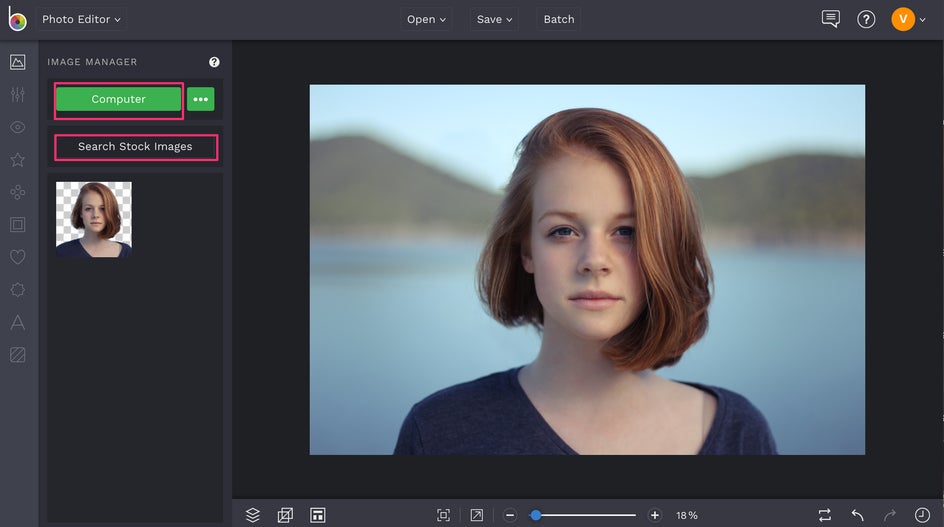This screenshot has height=527, width=944.
Task: Open the Save dropdown menu
Action: 494,19
